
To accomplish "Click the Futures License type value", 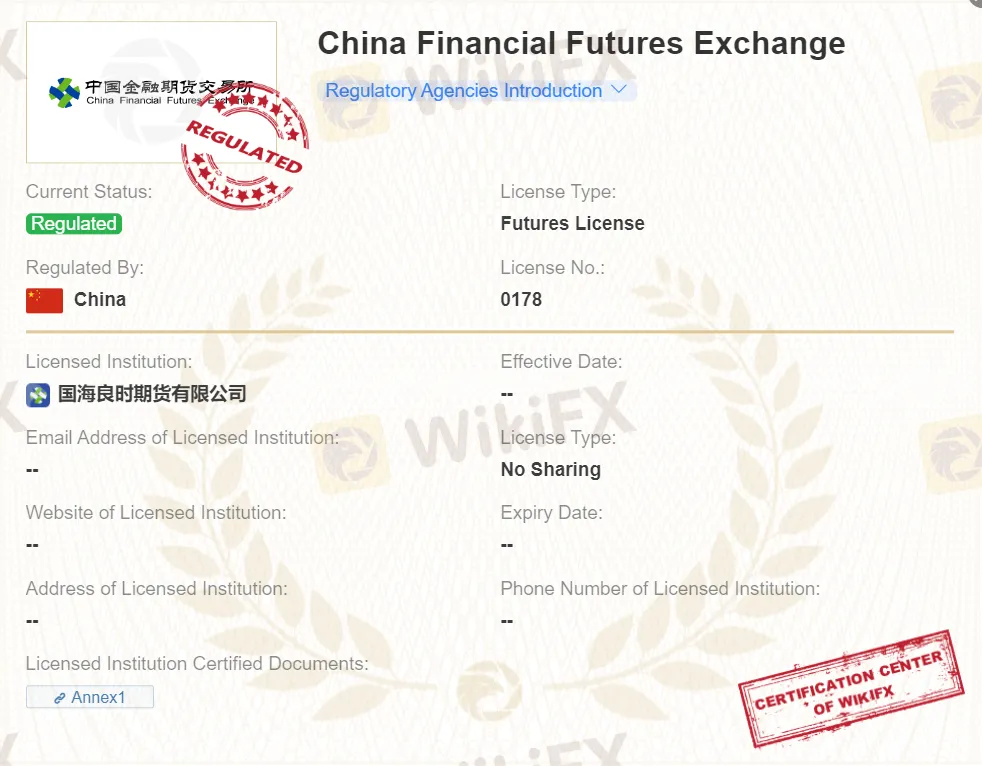I will pyautogui.click(x=572, y=224).
